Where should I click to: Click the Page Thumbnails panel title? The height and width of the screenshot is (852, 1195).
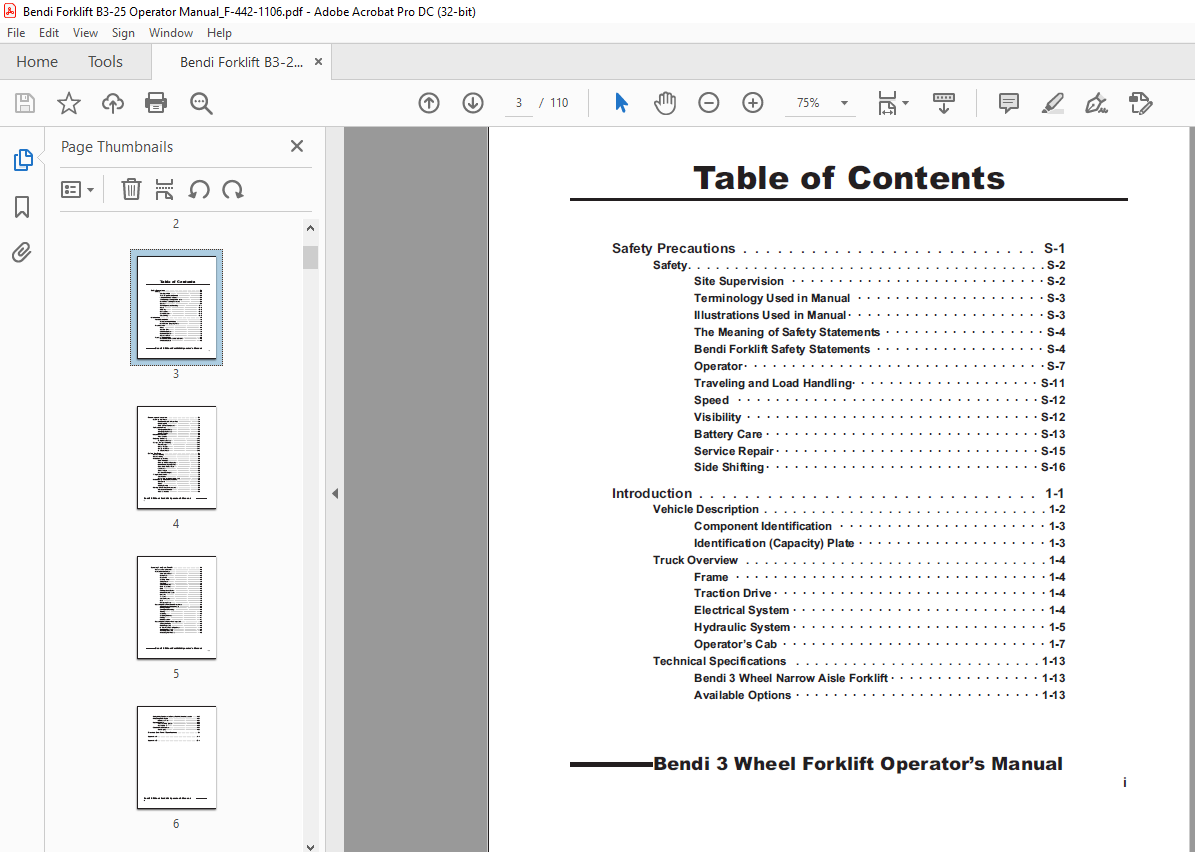(x=117, y=147)
